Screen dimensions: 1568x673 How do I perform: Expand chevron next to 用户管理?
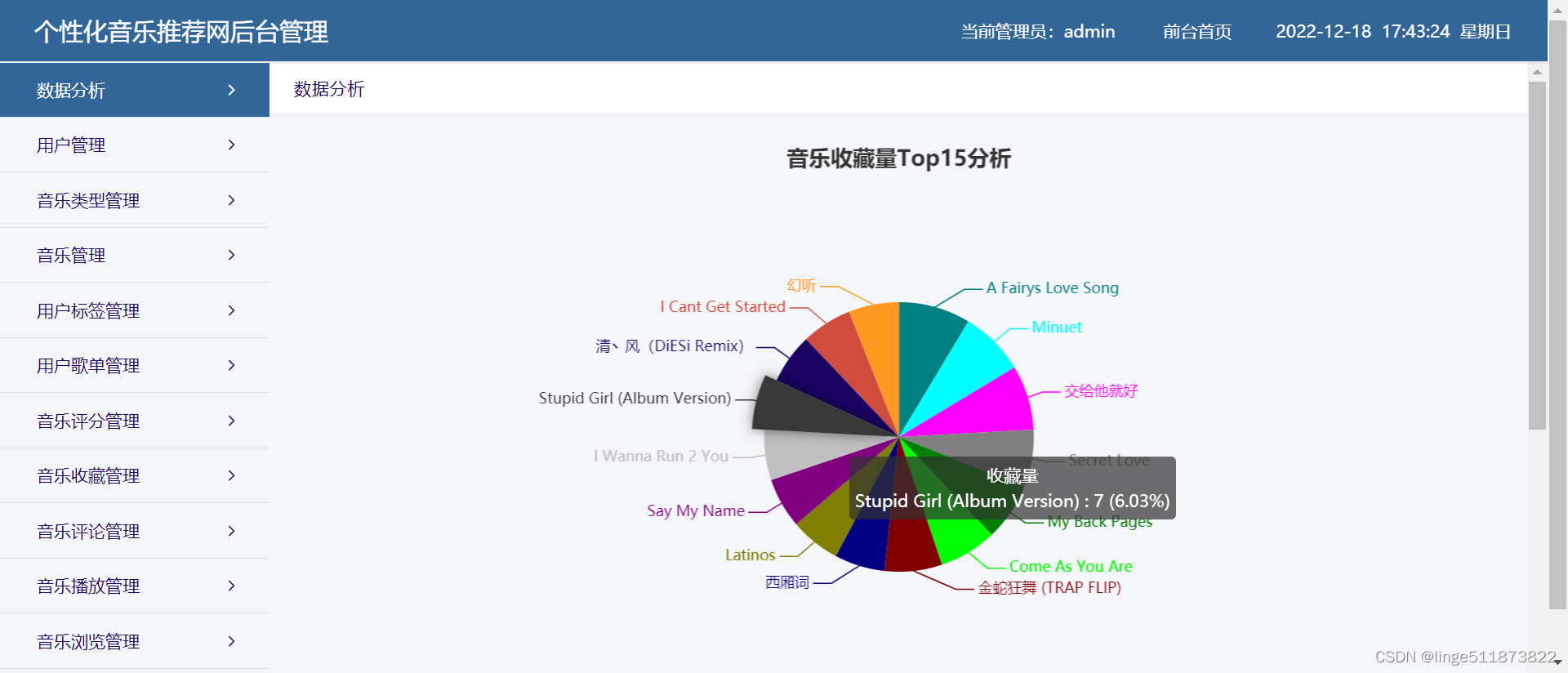(x=232, y=145)
